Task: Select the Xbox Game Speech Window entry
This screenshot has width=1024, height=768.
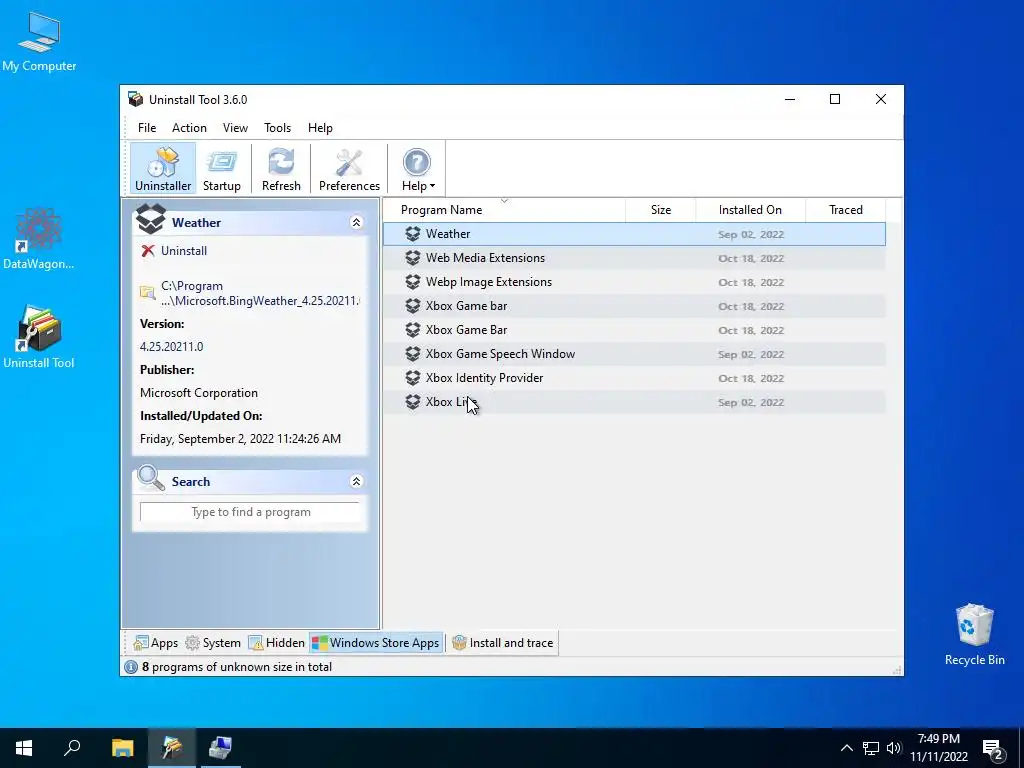Action: click(x=634, y=354)
